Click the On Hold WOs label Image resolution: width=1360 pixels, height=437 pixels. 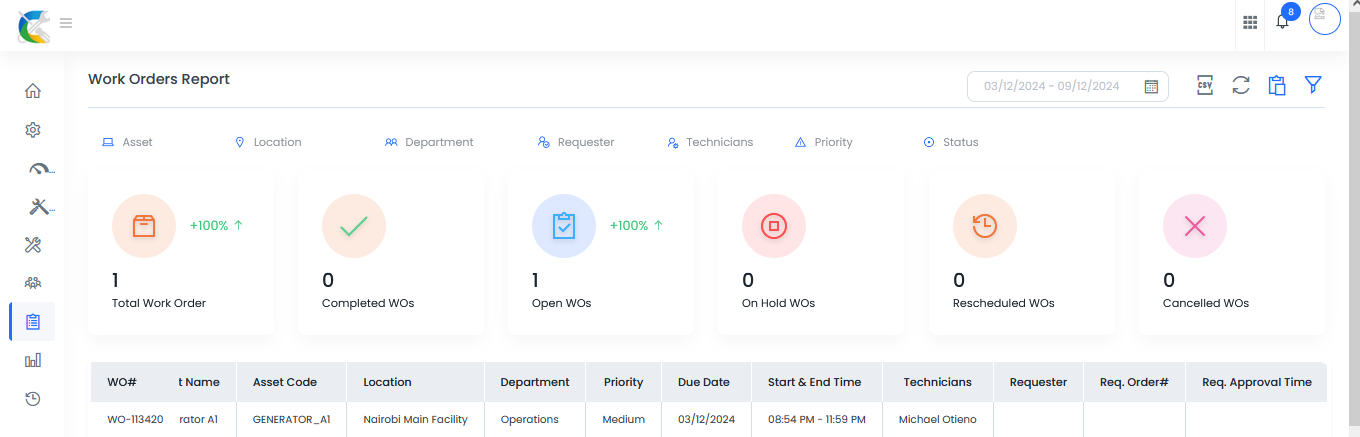click(x=779, y=303)
